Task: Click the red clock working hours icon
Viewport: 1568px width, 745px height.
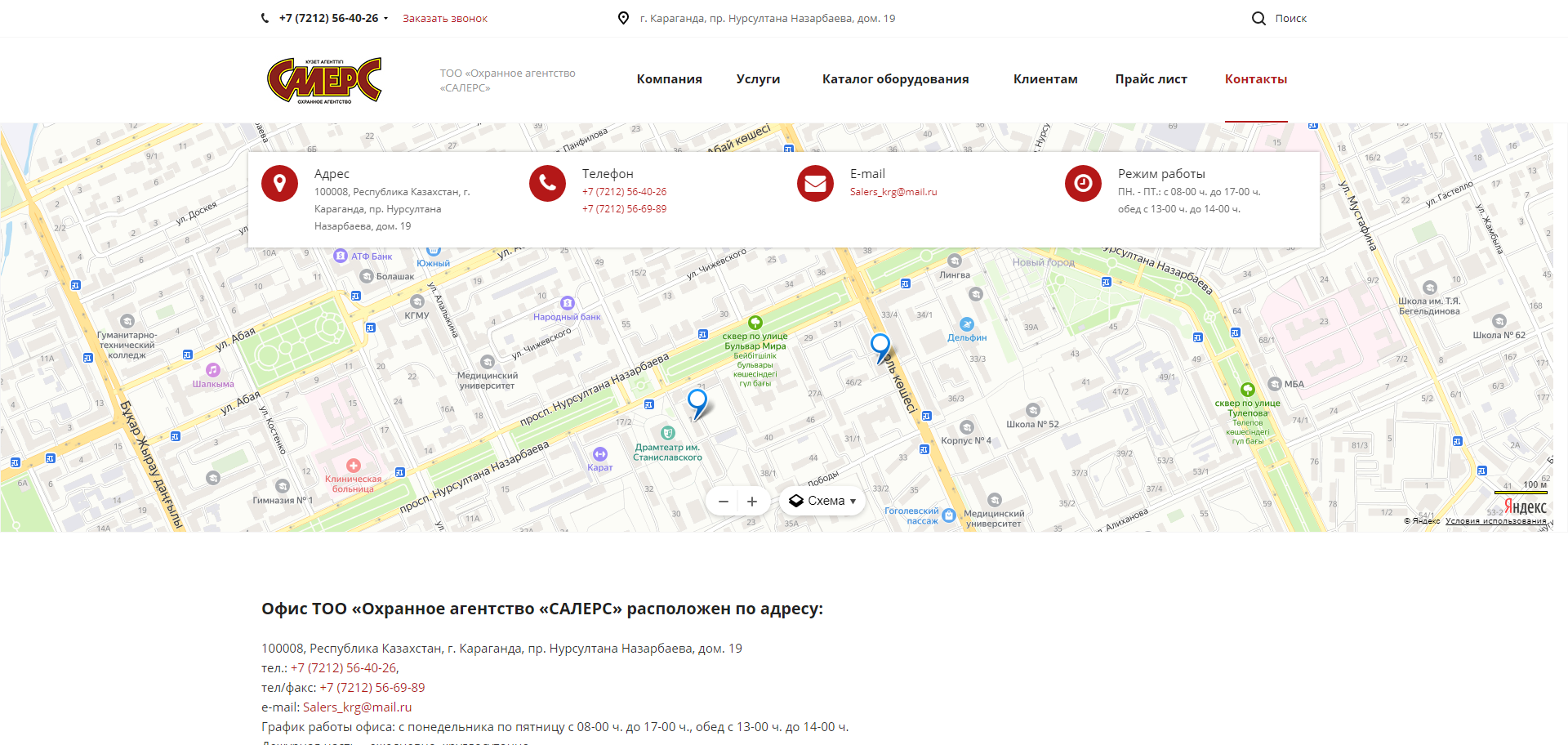Action: [x=1083, y=184]
